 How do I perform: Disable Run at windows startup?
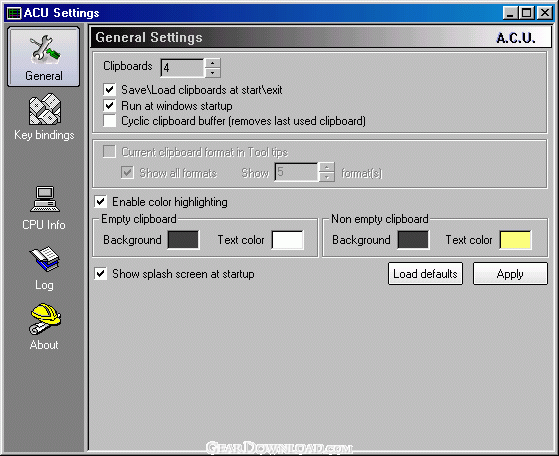pos(109,106)
